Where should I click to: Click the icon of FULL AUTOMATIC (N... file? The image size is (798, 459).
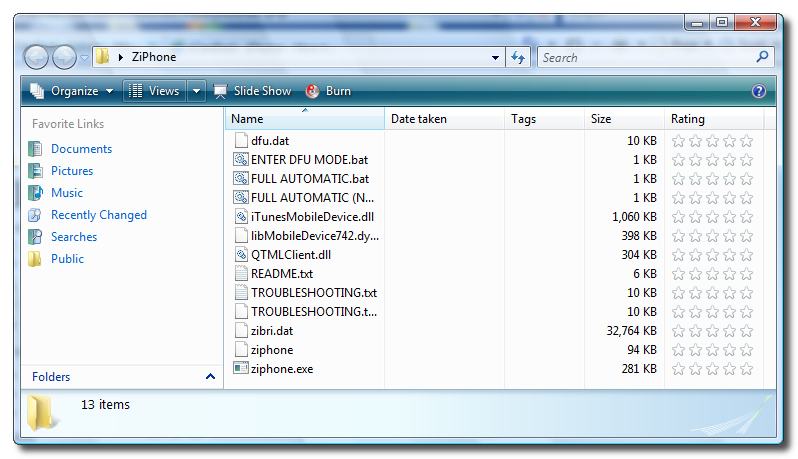pos(241,197)
